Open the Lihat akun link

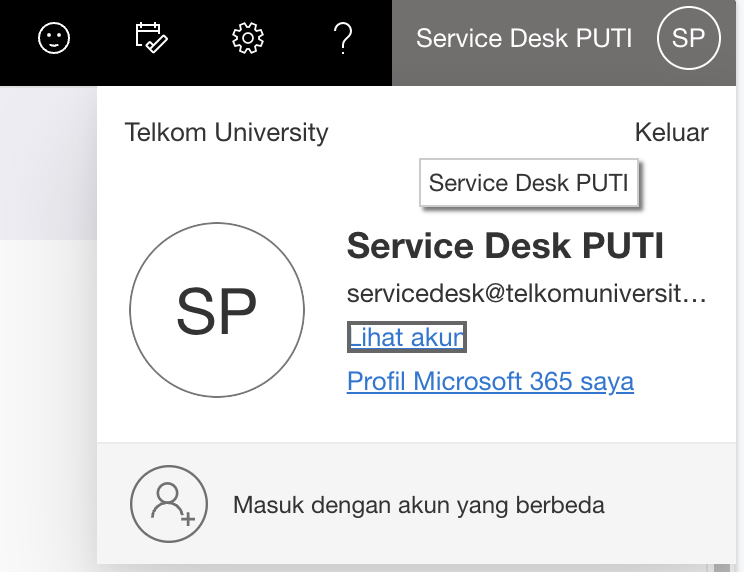[407, 337]
